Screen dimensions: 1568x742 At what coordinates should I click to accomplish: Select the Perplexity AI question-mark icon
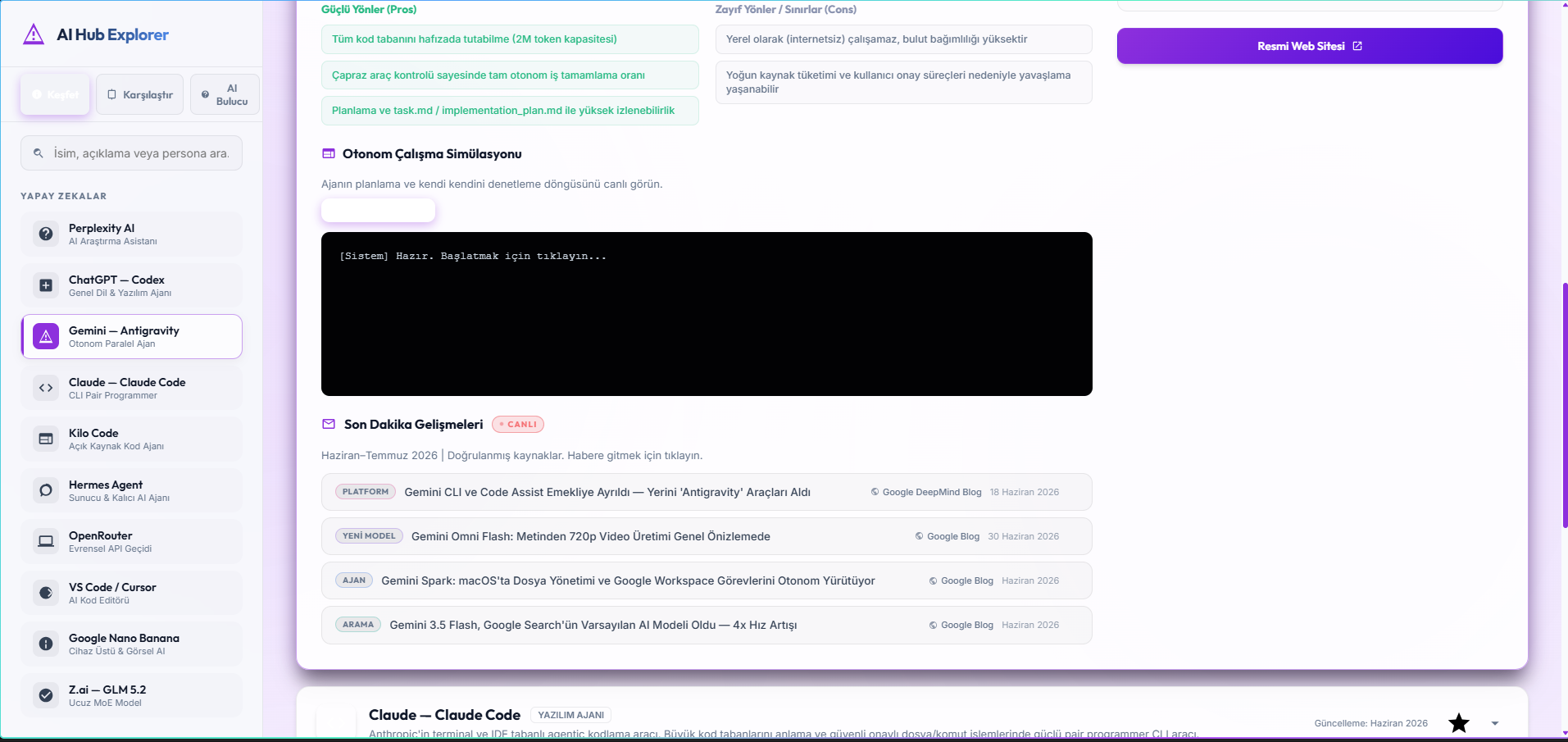click(46, 234)
